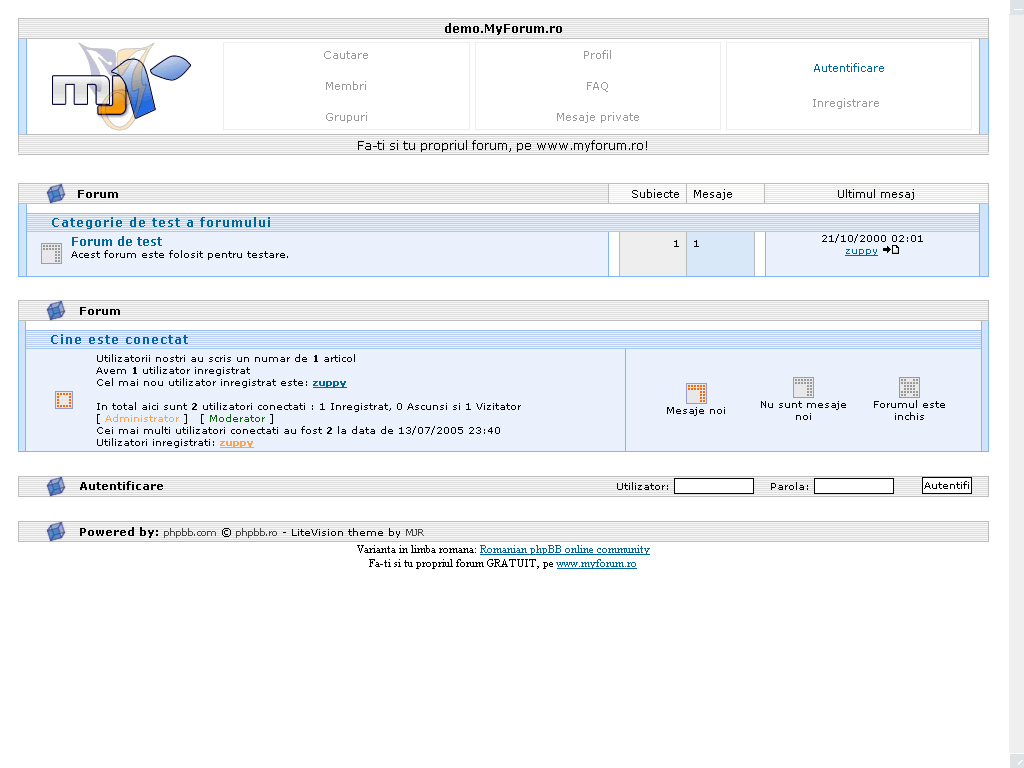Open the Cautare menu item

click(x=346, y=55)
